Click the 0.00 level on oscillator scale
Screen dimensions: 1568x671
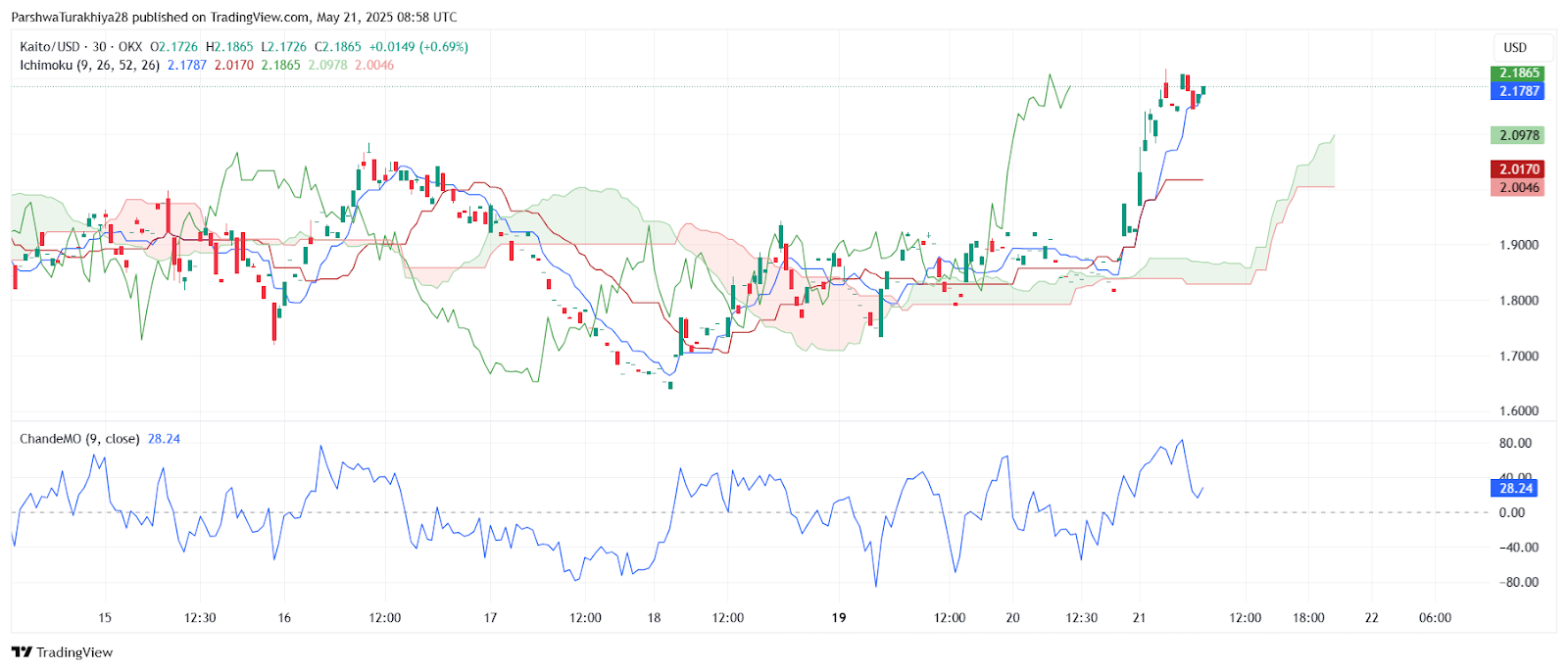(1512, 512)
